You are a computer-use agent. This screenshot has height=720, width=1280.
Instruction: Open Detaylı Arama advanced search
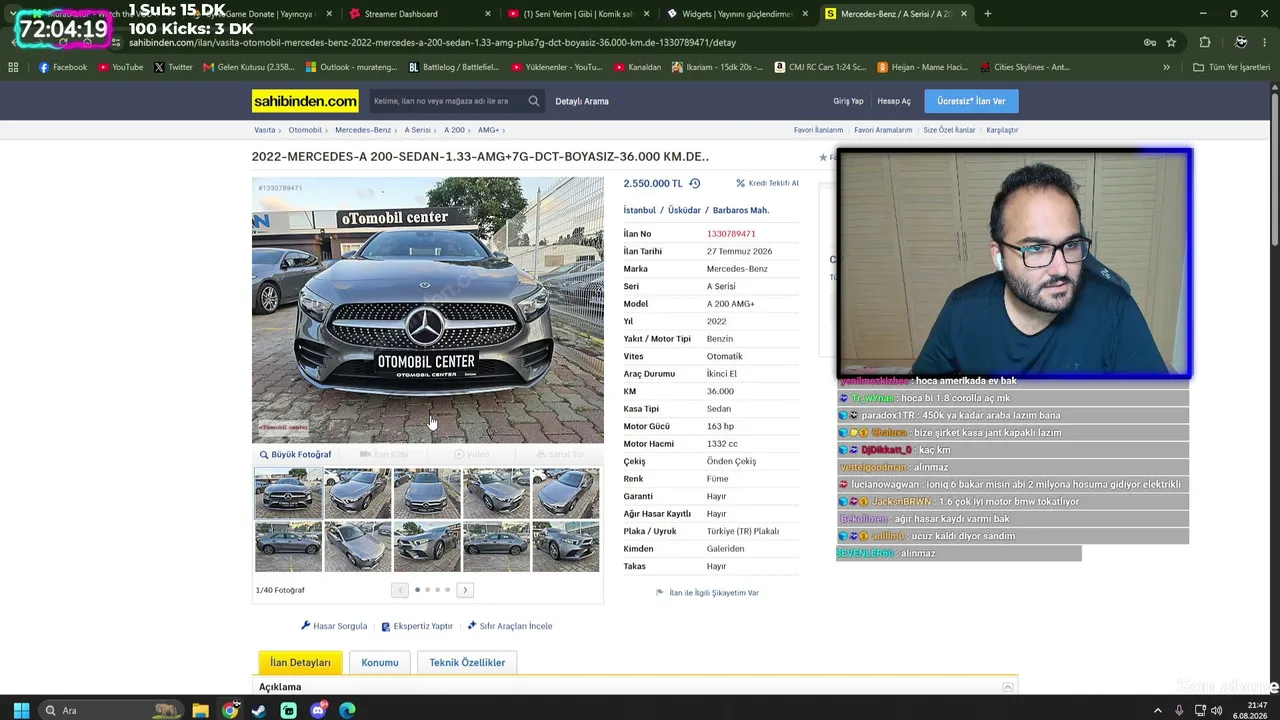point(582,101)
